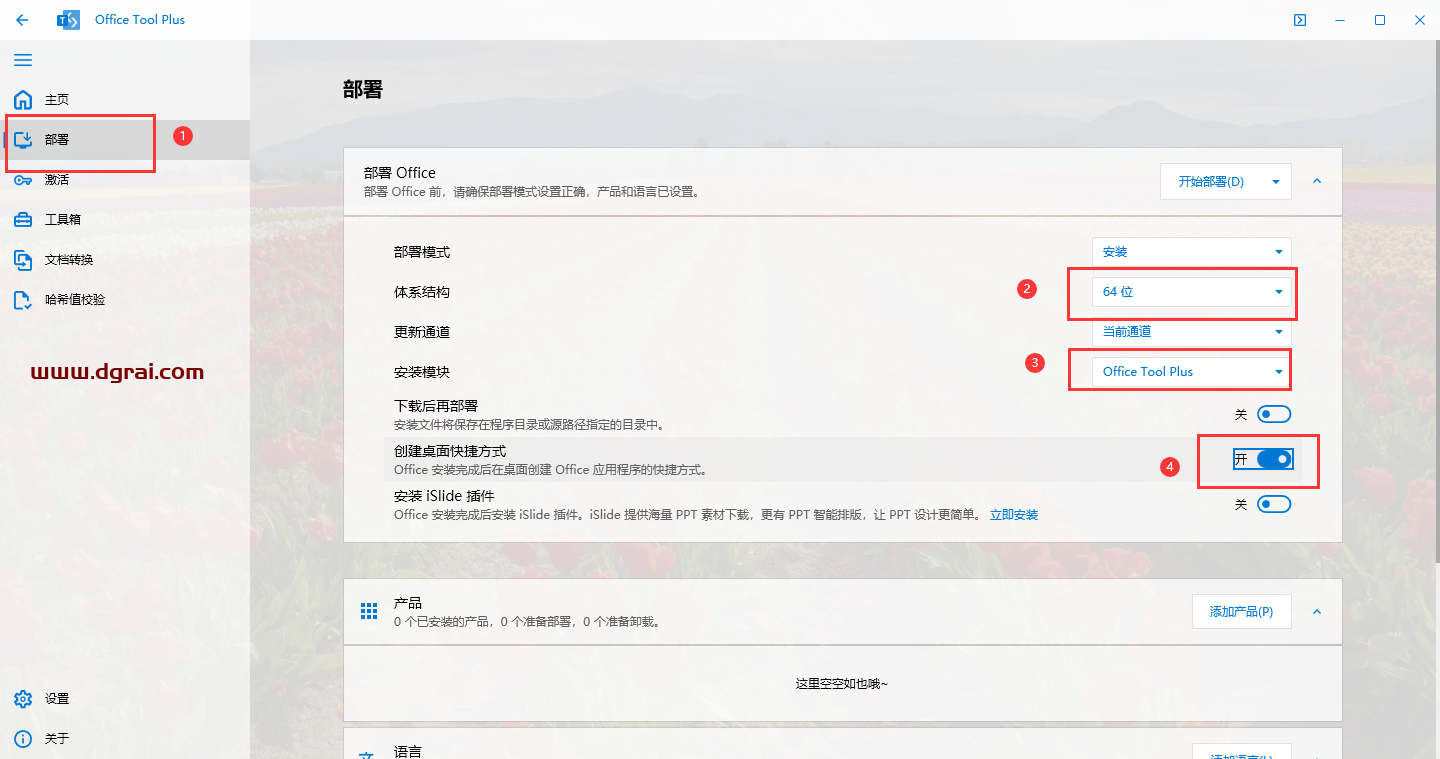Image resolution: width=1440 pixels, height=759 pixels.
Task: Click the 添加产品(P) button
Action: tap(1241, 611)
